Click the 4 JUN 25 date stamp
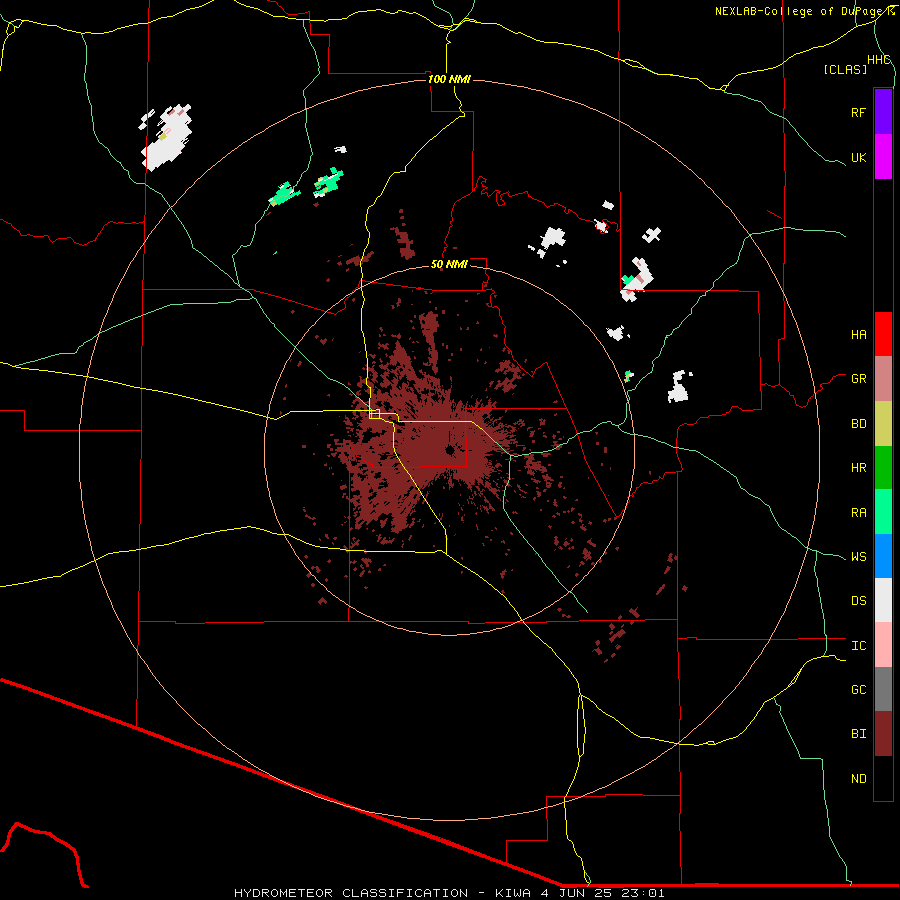The width and height of the screenshot is (900, 900). (576, 893)
